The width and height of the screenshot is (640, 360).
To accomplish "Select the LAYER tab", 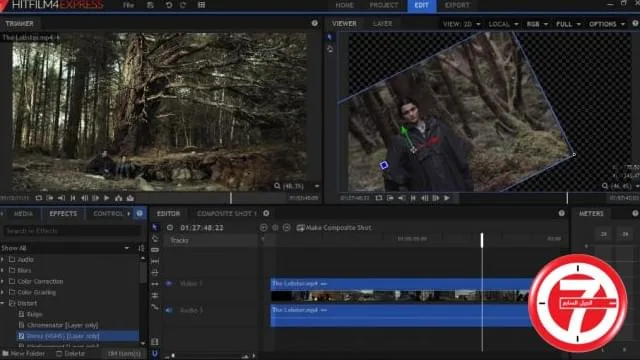I will click(382, 24).
